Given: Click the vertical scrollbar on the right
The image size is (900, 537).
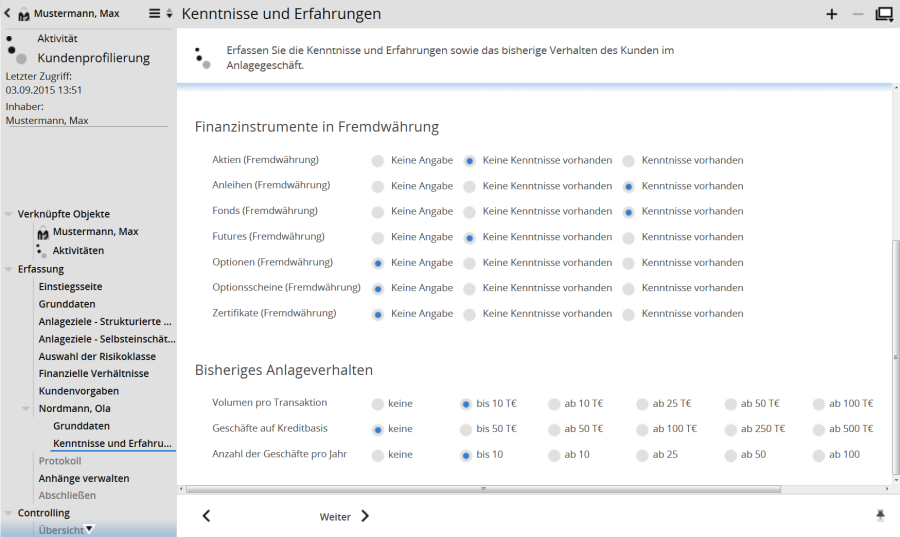Looking at the screenshot, I should pos(895,300).
